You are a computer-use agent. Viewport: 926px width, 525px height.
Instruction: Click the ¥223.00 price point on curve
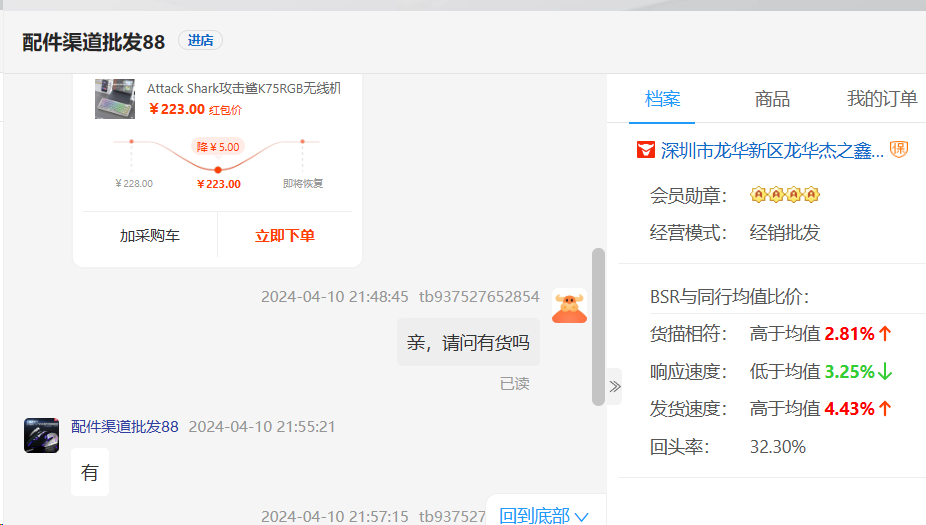(218, 170)
